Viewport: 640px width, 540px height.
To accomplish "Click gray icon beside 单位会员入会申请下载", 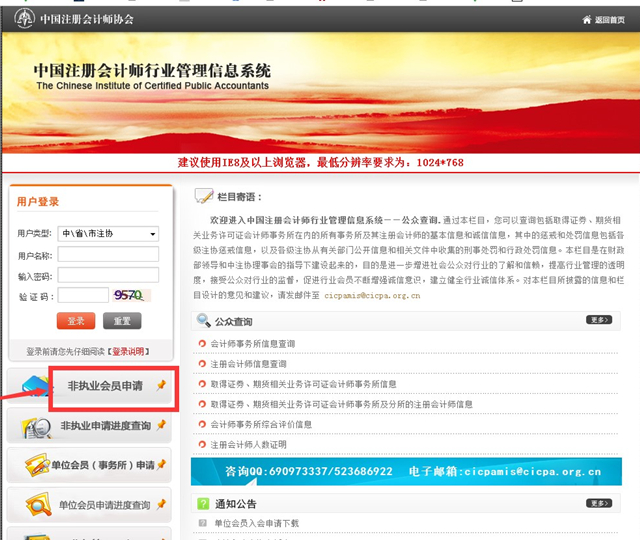I will coord(202,523).
